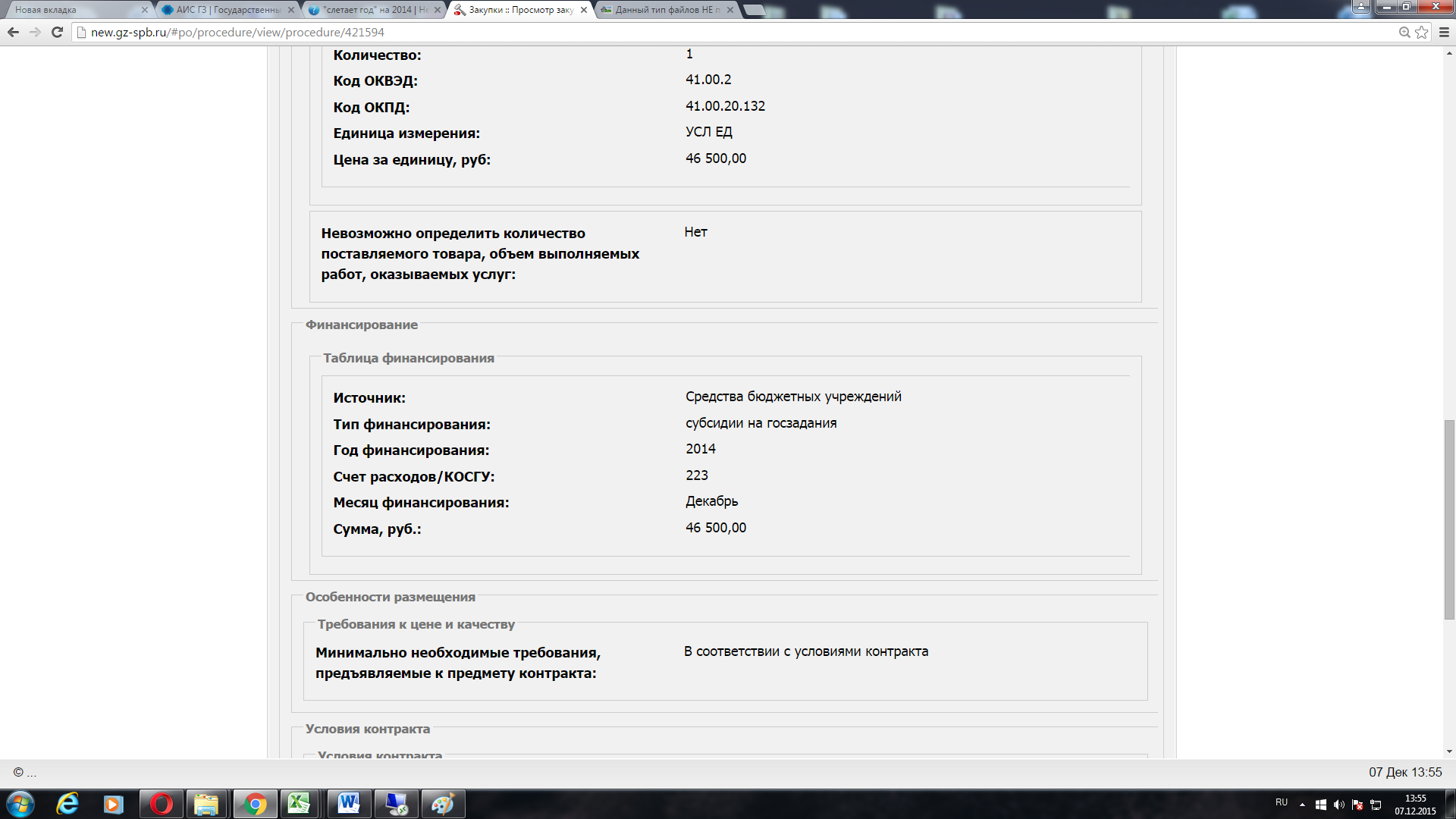Open Action Center flag tray icon
This screenshot has height=819, width=1456.
(x=1357, y=805)
